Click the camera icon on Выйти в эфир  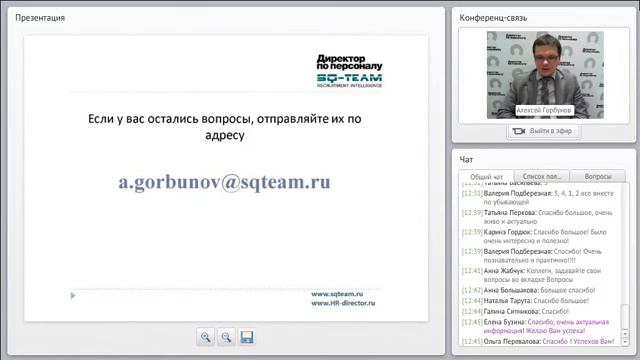click(518, 131)
